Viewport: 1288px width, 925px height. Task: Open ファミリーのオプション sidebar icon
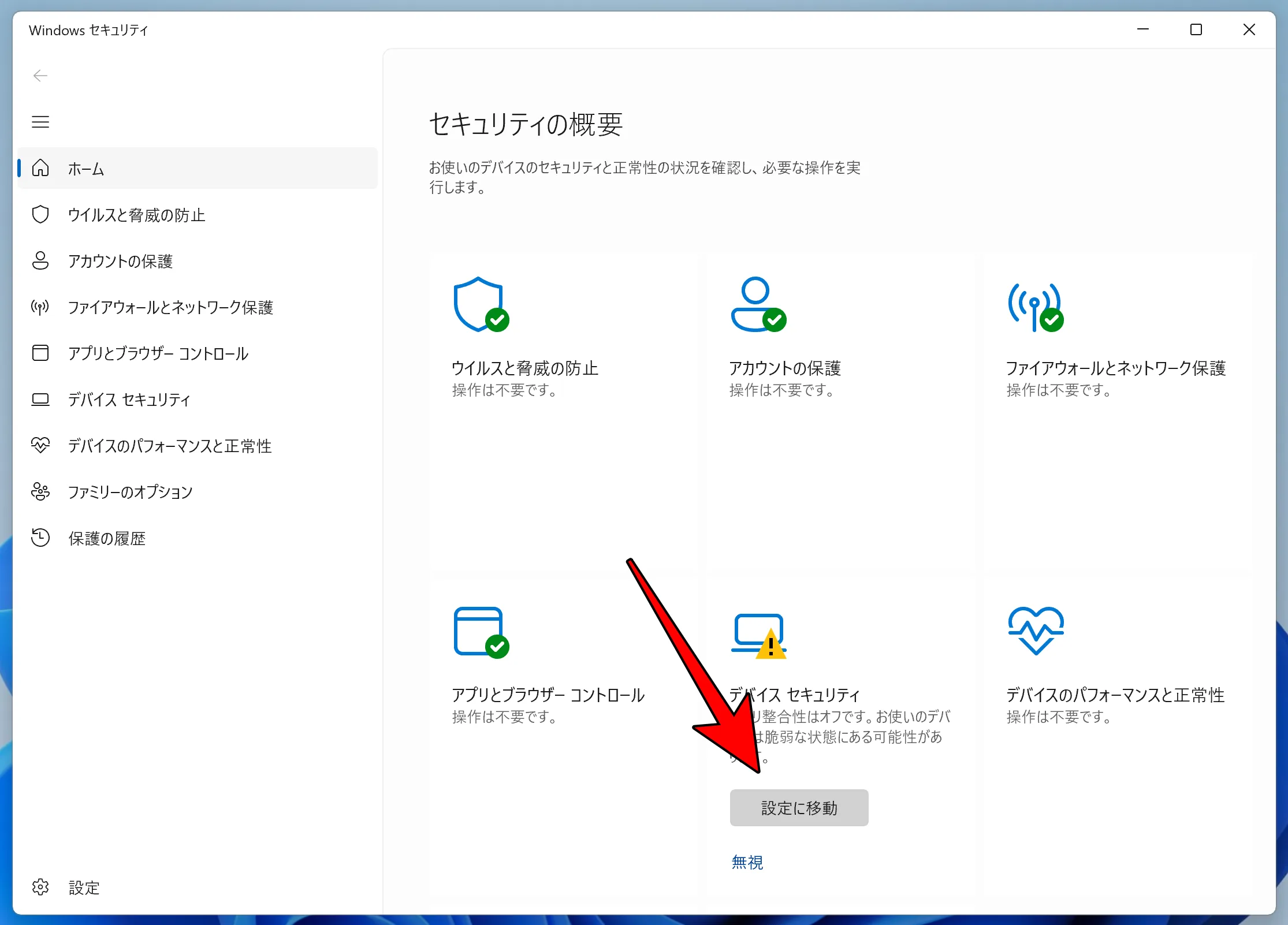(x=40, y=491)
